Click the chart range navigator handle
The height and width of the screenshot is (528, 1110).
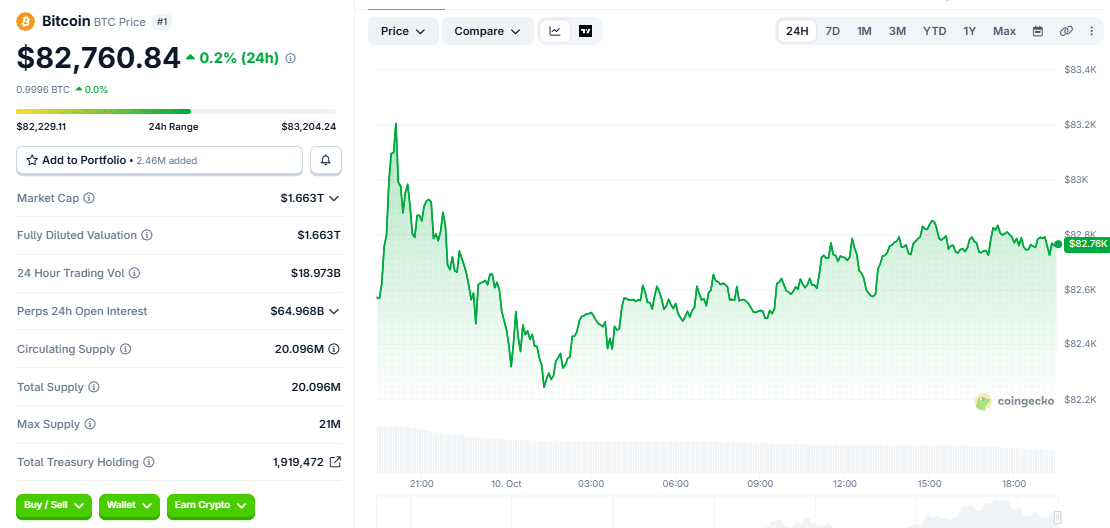coord(1058,516)
